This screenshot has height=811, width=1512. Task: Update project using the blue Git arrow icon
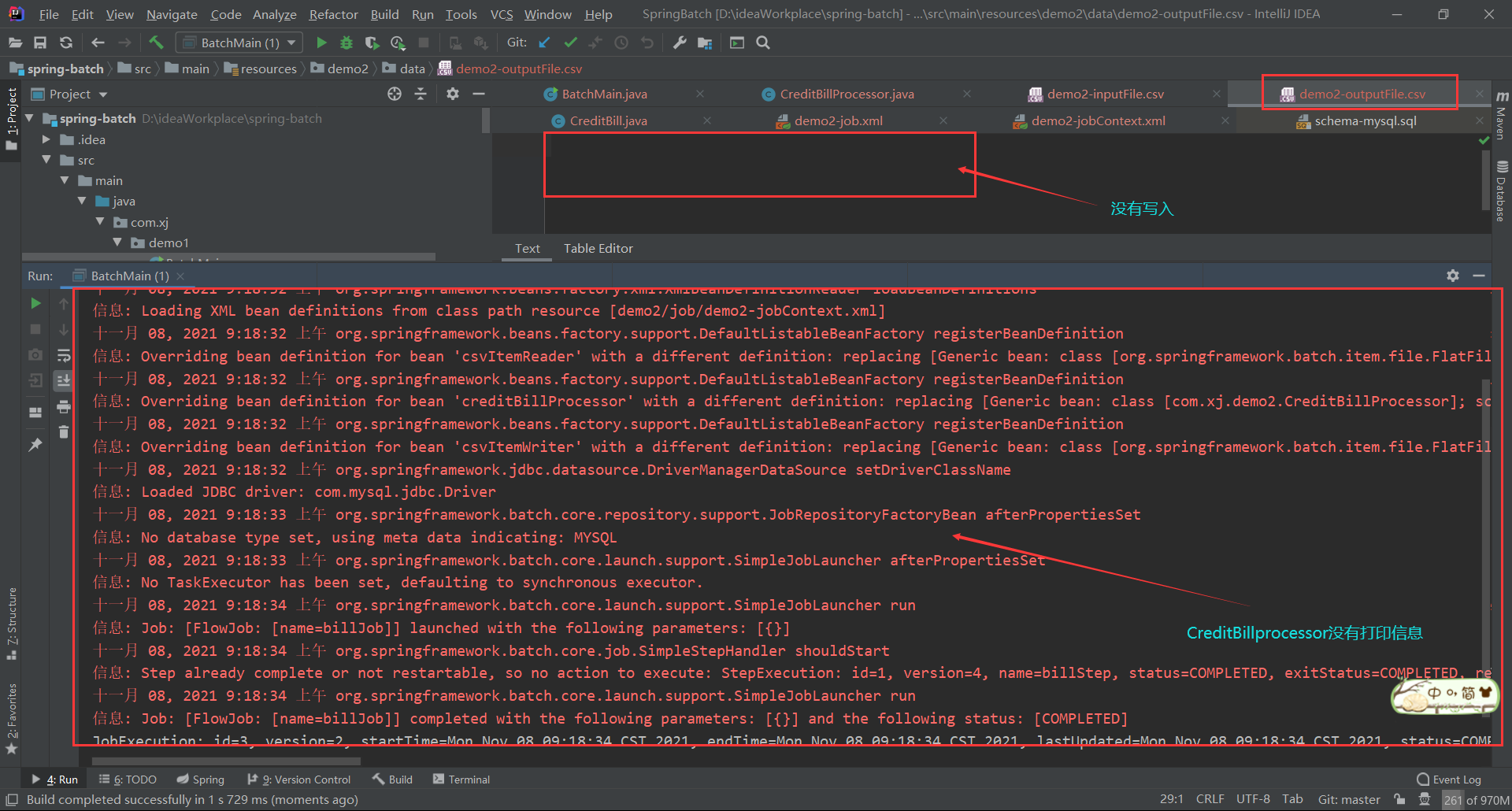(543, 43)
